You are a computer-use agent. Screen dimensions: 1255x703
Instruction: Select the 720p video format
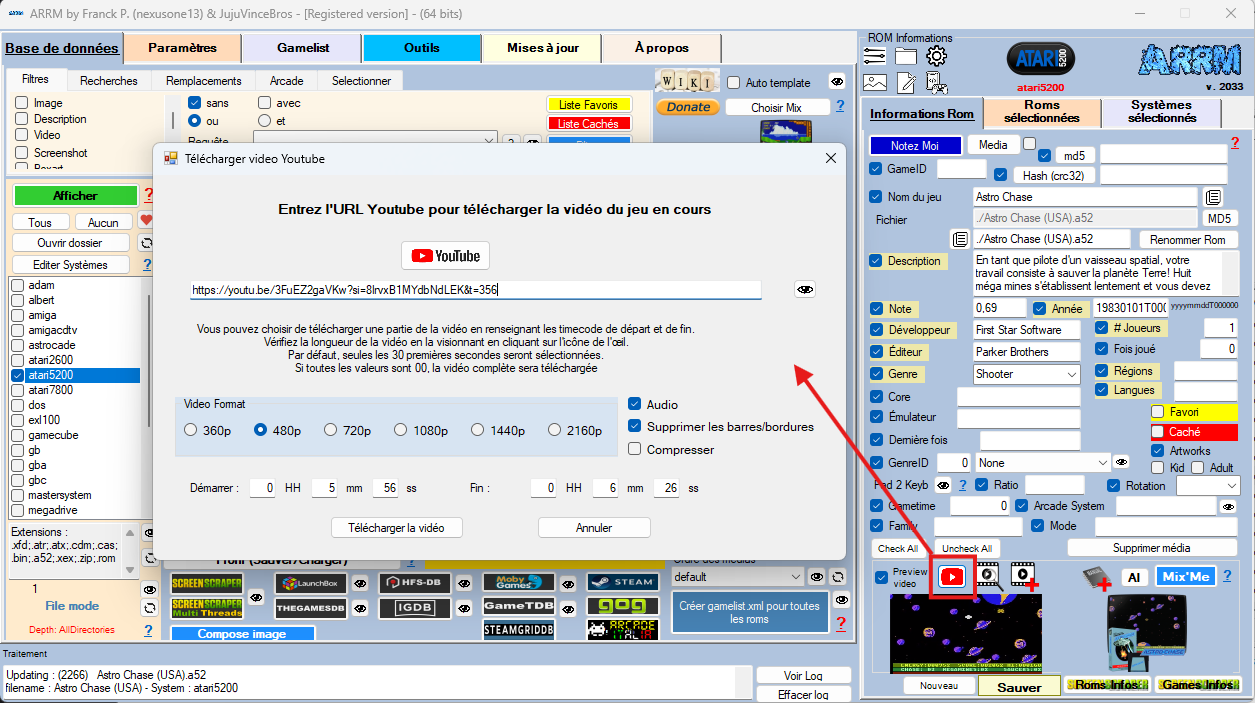331,430
